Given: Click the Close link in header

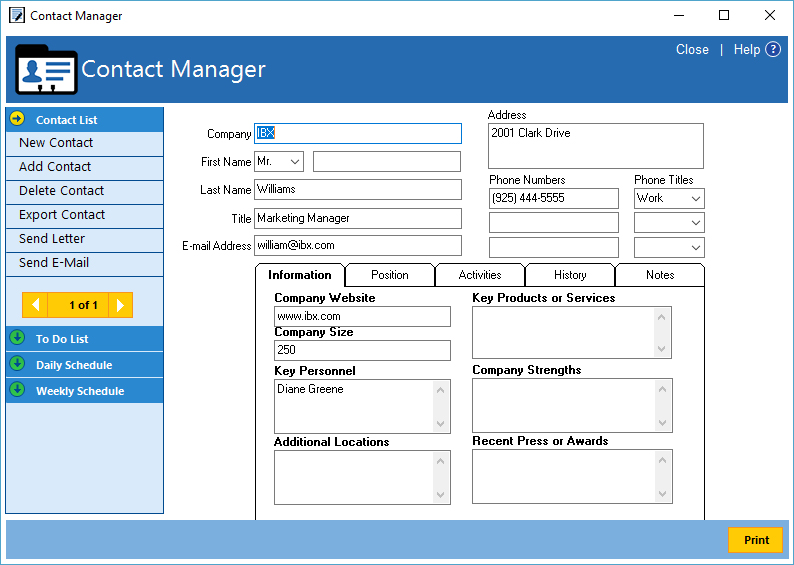Looking at the screenshot, I should click(x=692, y=50).
